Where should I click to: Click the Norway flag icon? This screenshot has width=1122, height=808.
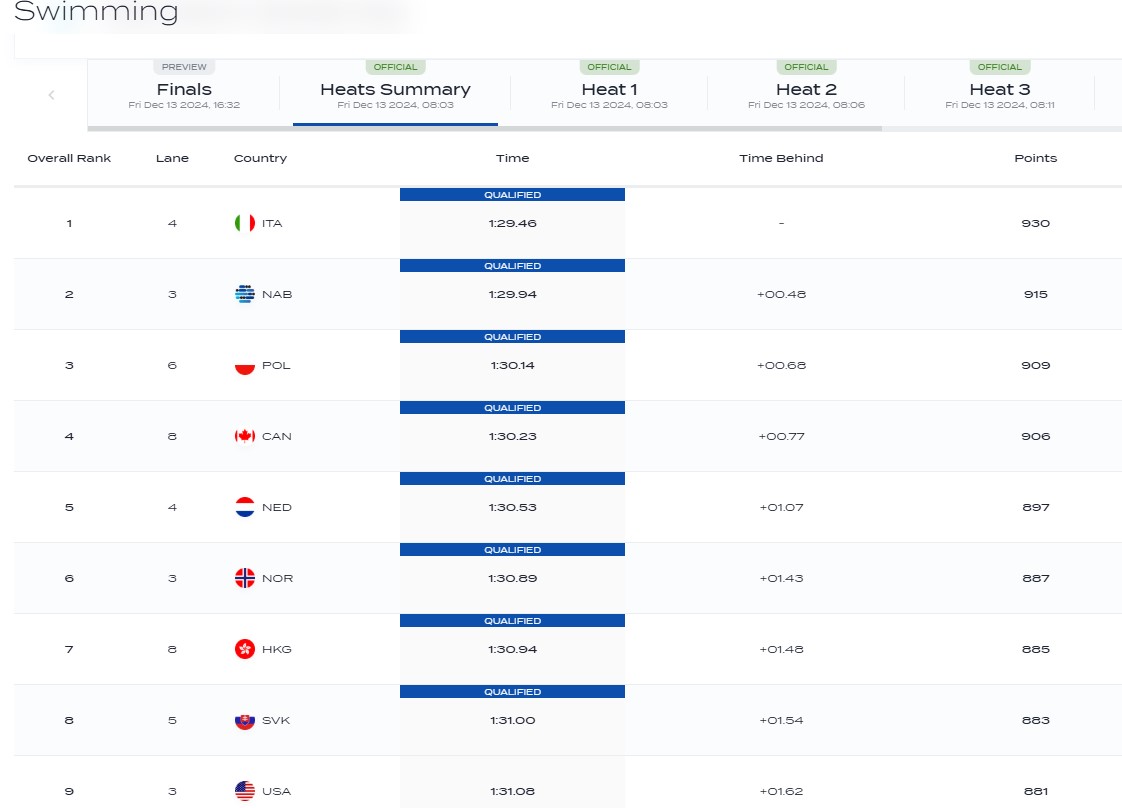(x=244, y=578)
